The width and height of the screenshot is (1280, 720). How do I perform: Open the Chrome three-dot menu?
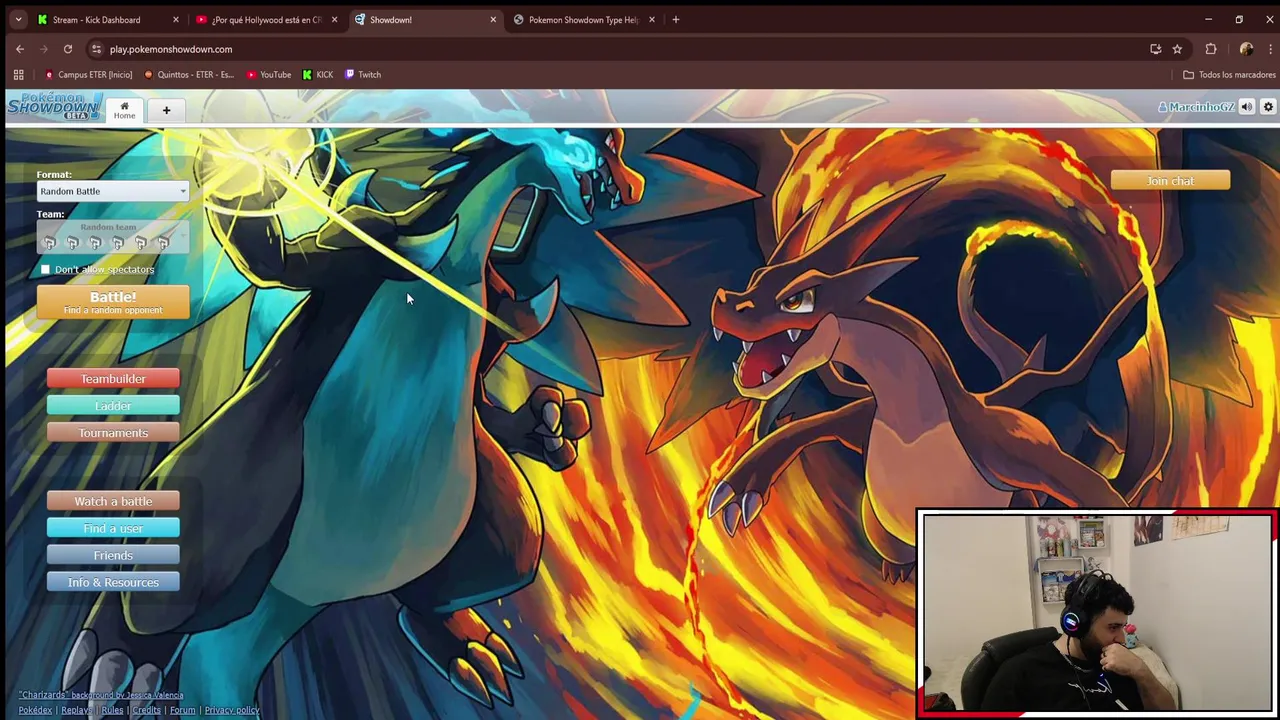(1270, 49)
